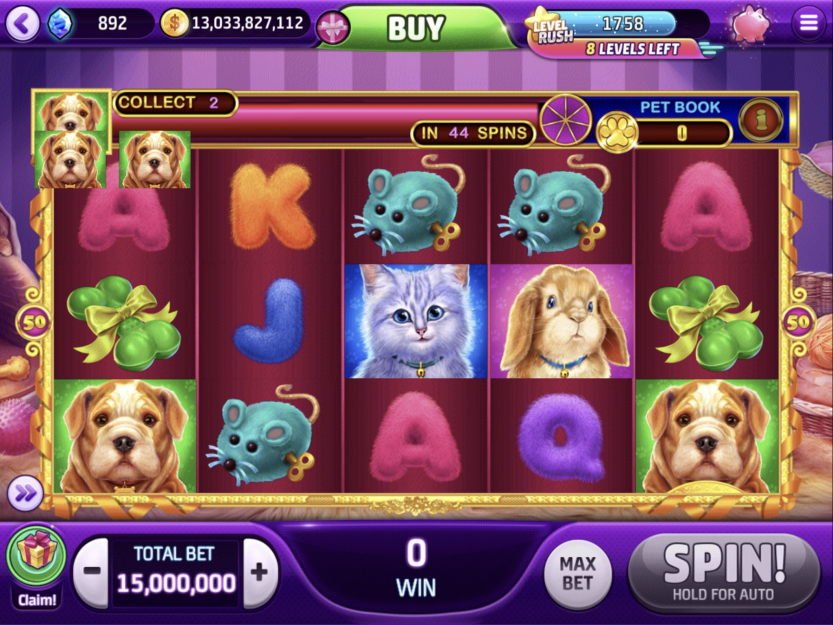
Task: Click the green BUY button
Action: [x=415, y=28]
